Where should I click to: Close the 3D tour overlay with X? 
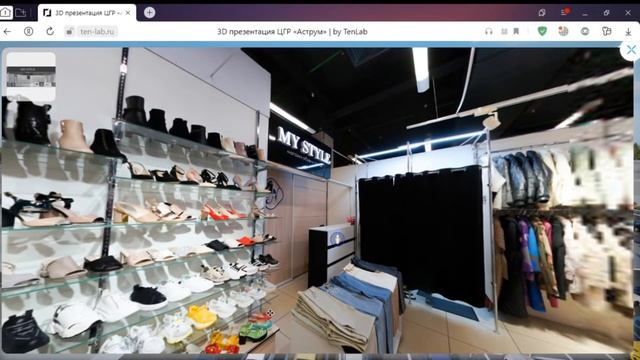pos(631,50)
